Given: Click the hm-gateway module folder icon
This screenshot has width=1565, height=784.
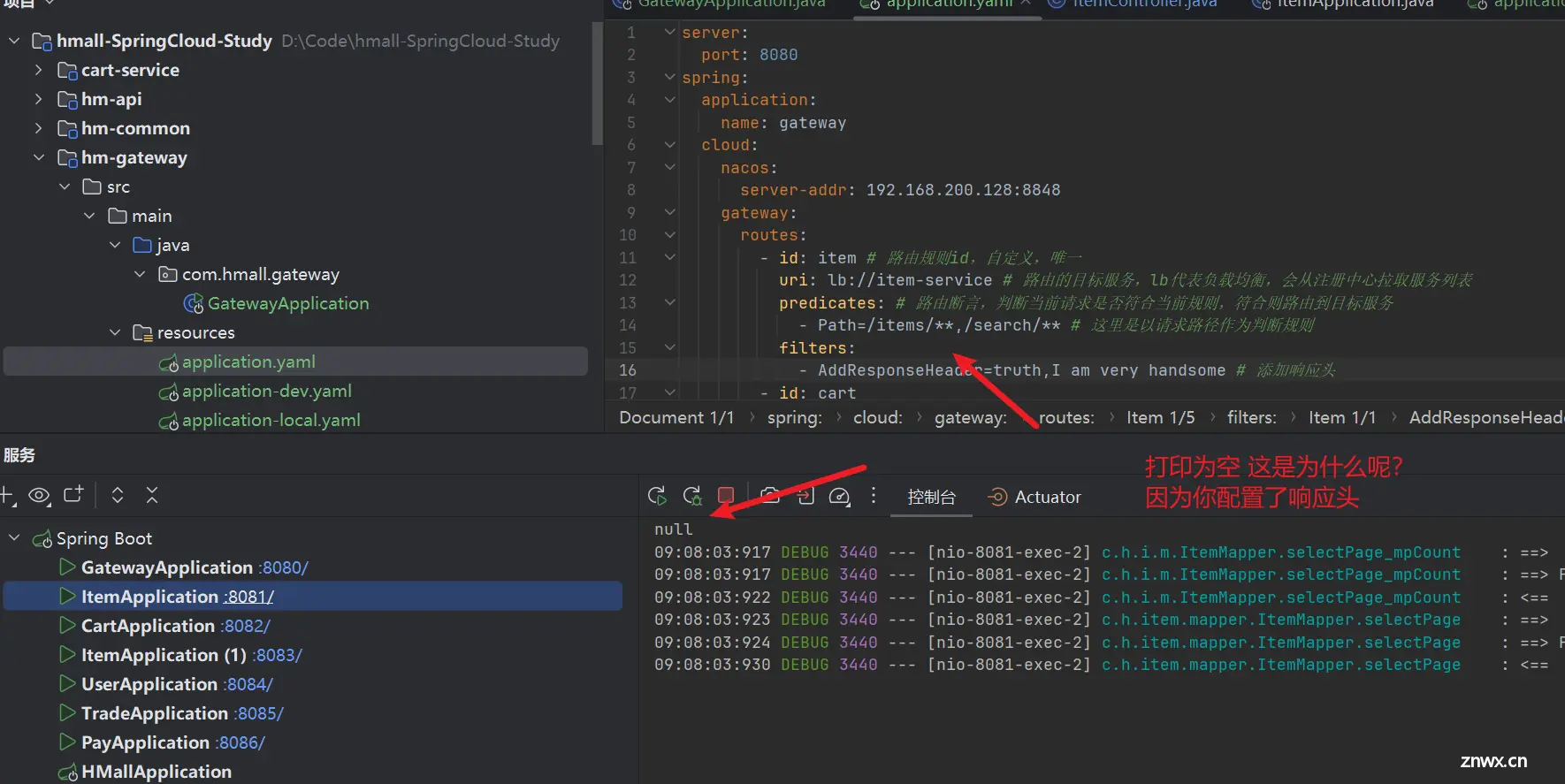Looking at the screenshot, I should 67,158.
